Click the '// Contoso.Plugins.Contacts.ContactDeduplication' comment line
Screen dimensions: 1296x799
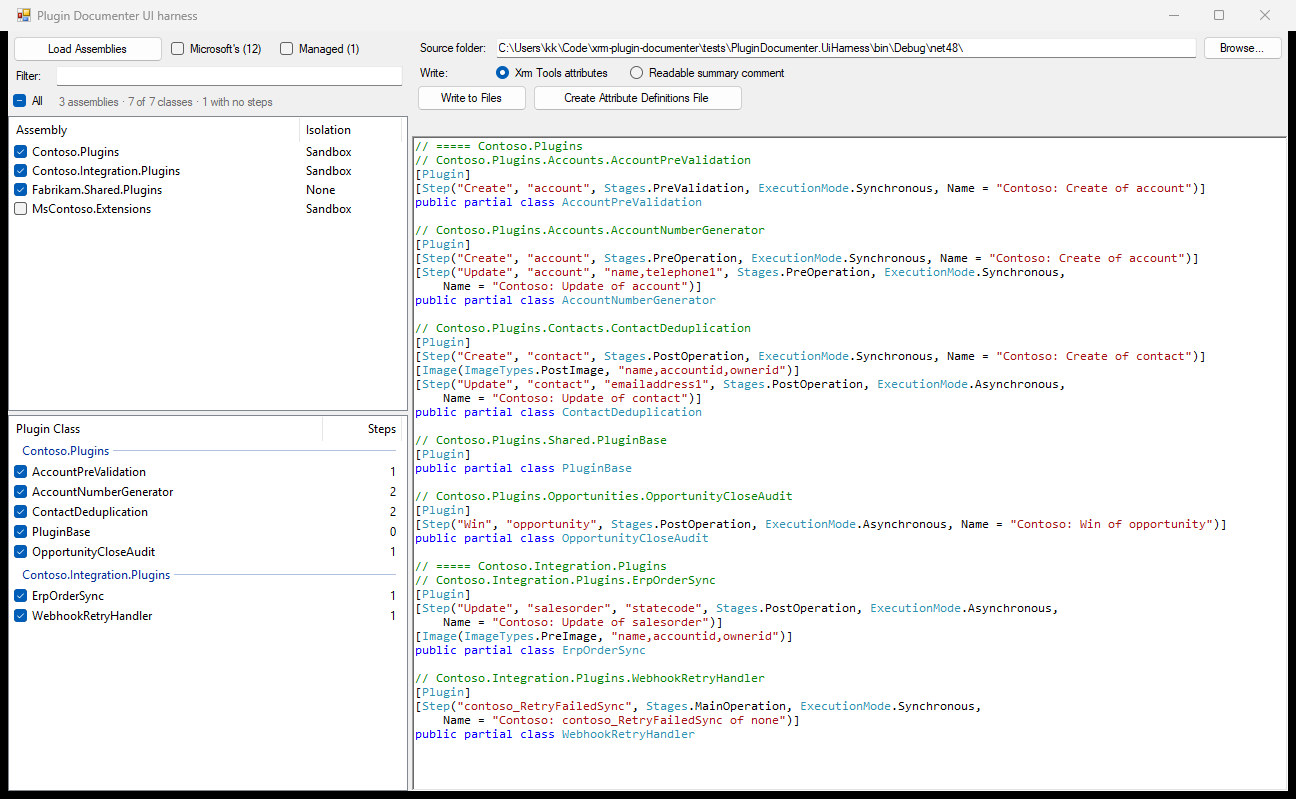583,328
